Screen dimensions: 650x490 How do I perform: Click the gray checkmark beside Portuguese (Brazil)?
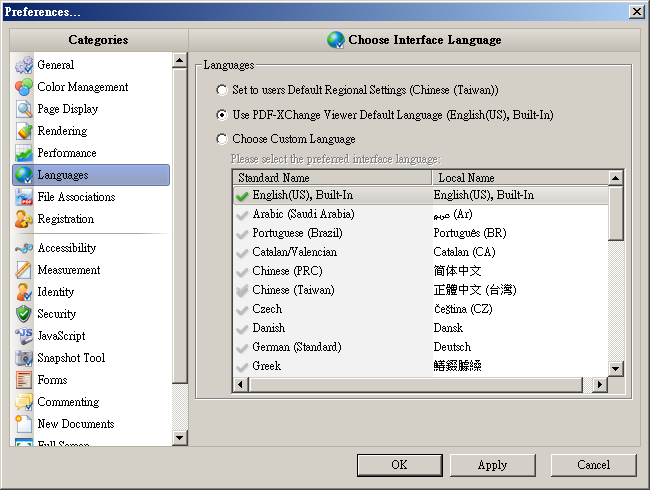(x=242, y=234)
